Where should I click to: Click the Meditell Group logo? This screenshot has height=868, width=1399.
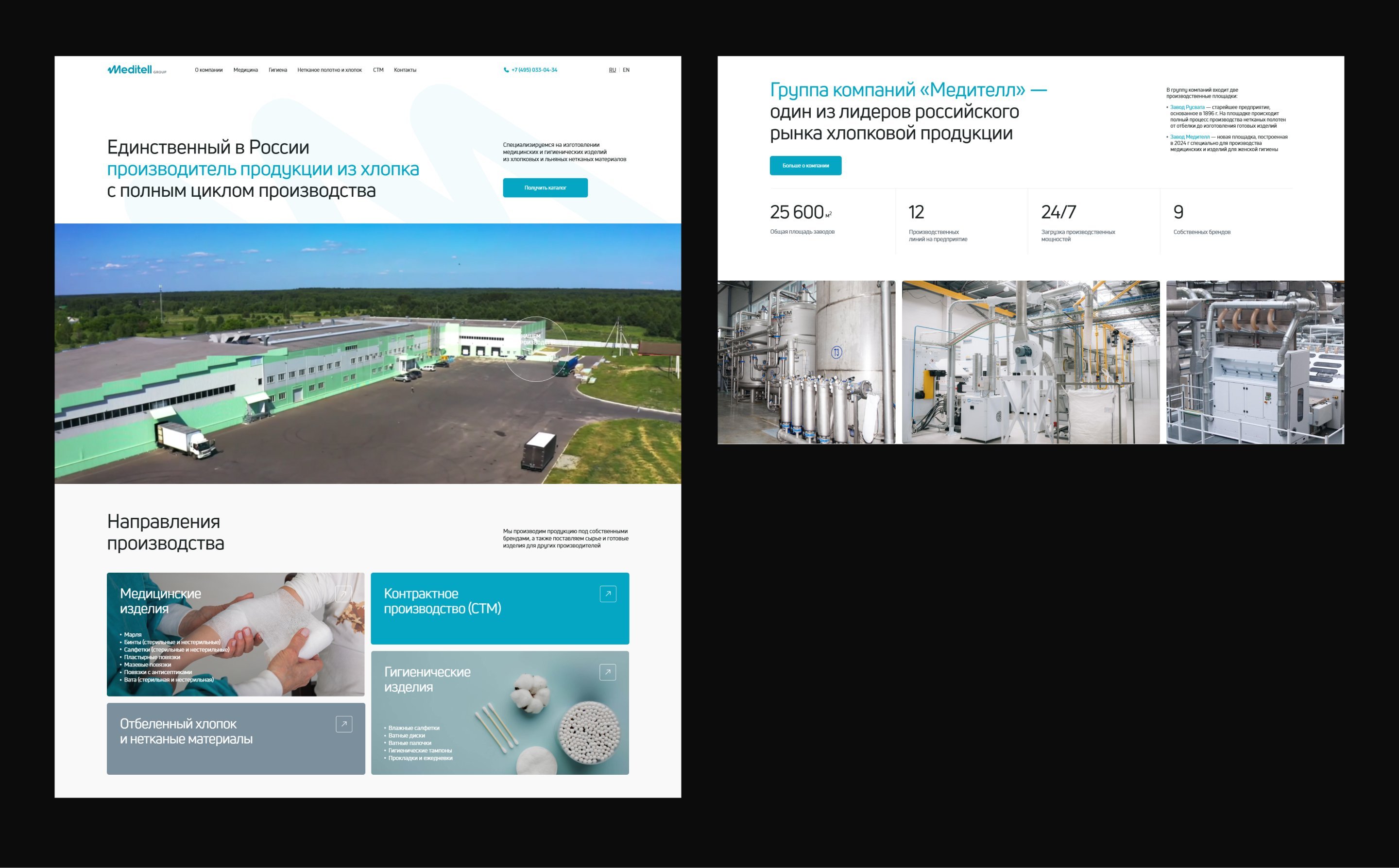136,70
